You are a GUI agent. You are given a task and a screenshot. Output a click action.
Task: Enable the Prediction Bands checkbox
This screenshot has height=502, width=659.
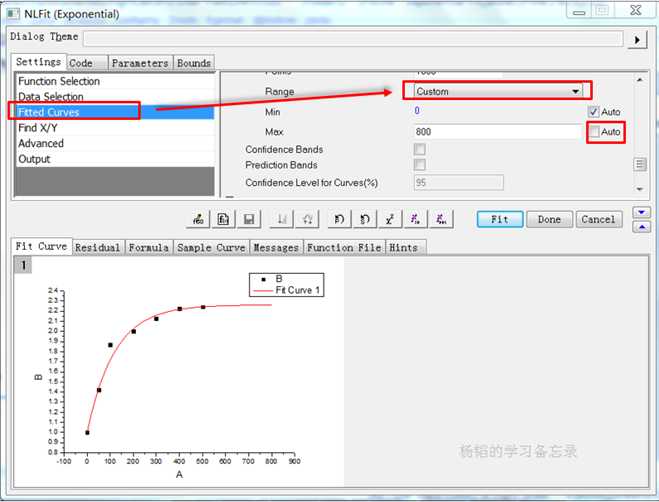419,164
